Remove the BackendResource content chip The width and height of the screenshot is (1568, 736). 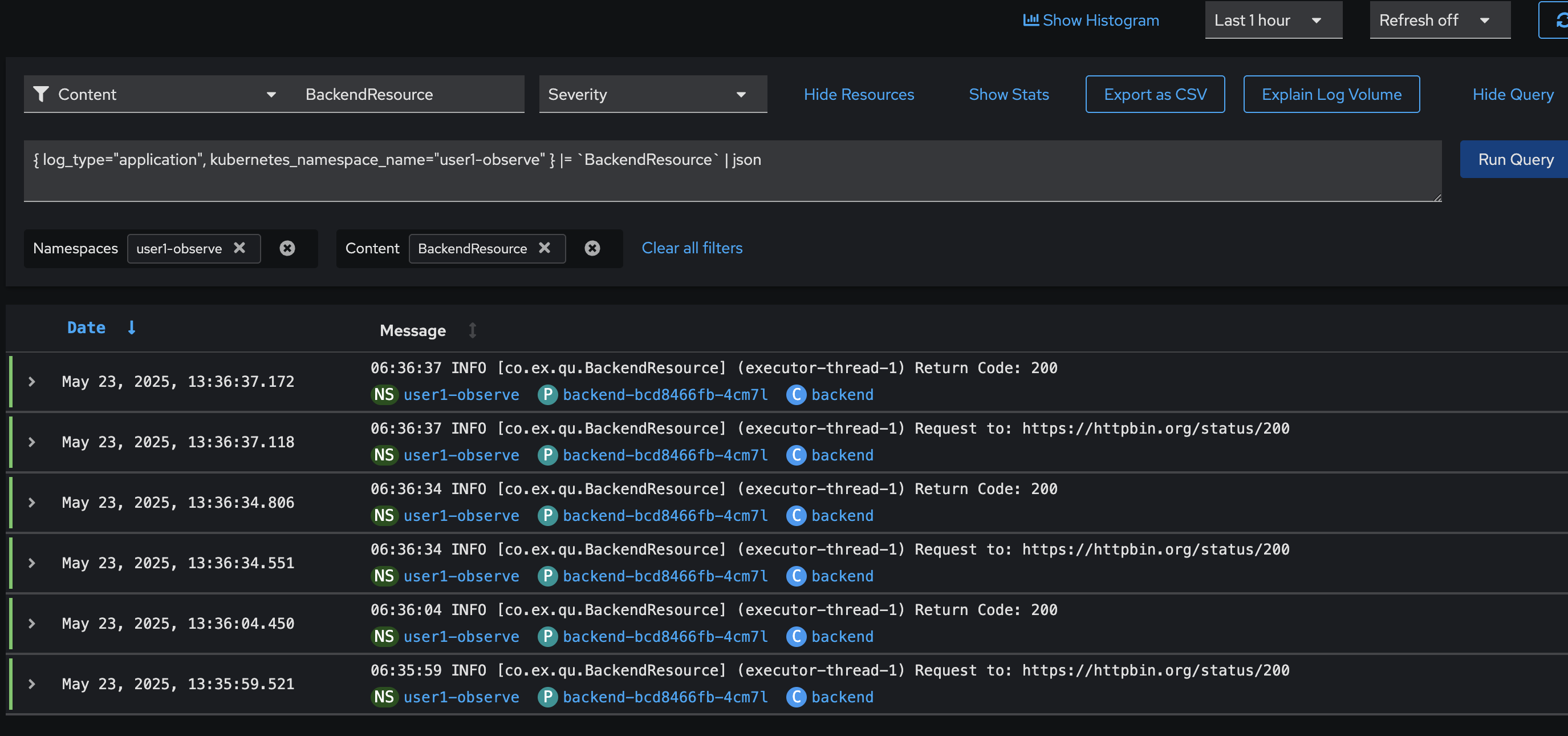click(x=545, y=248)
